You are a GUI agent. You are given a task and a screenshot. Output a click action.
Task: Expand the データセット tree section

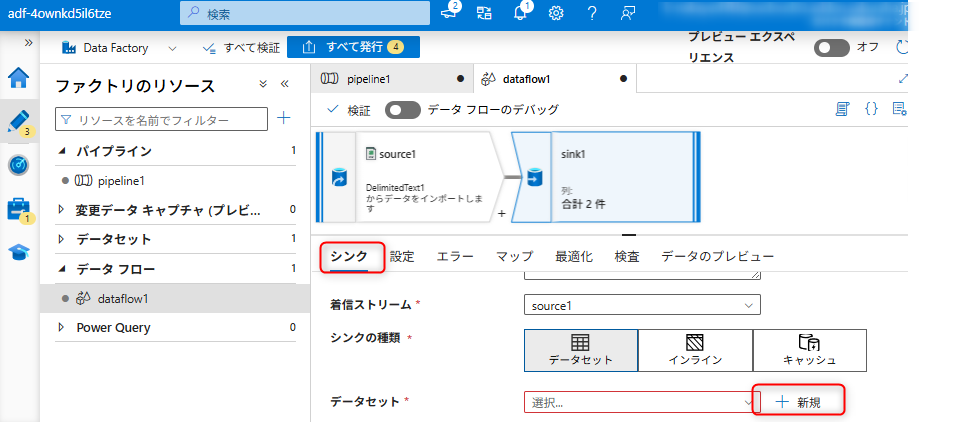[x=61, y=239]
